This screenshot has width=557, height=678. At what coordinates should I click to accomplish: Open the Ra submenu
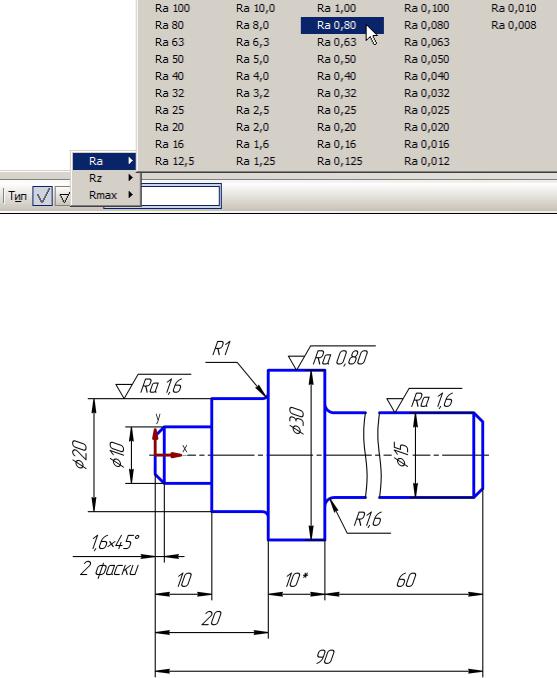point(104,161)
